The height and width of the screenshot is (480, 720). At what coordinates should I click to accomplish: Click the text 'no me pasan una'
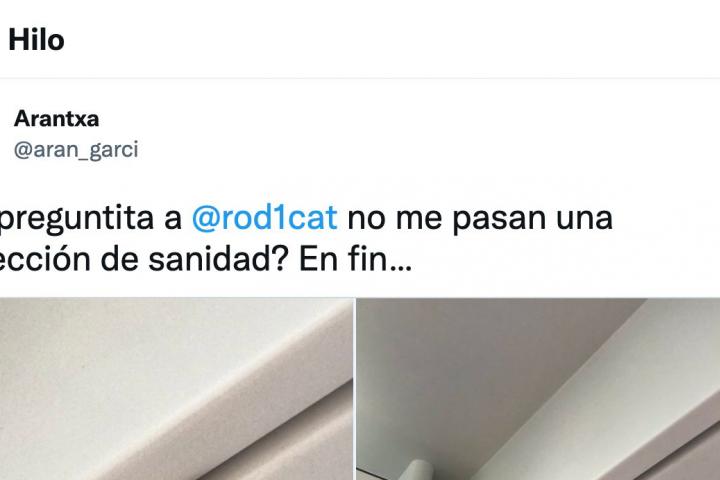point(480,218)
